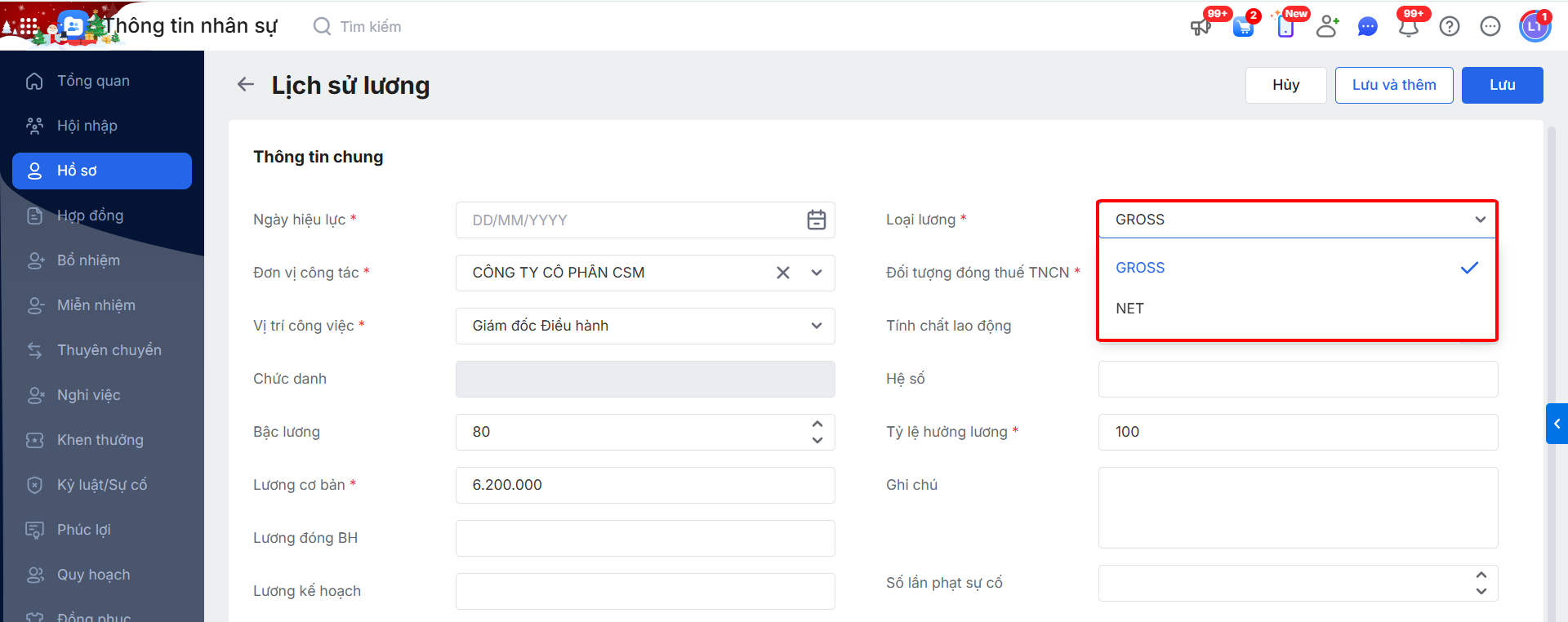
Task: Click the help question mark icon
Action: pyautogui.click(x=1450, y=27)
